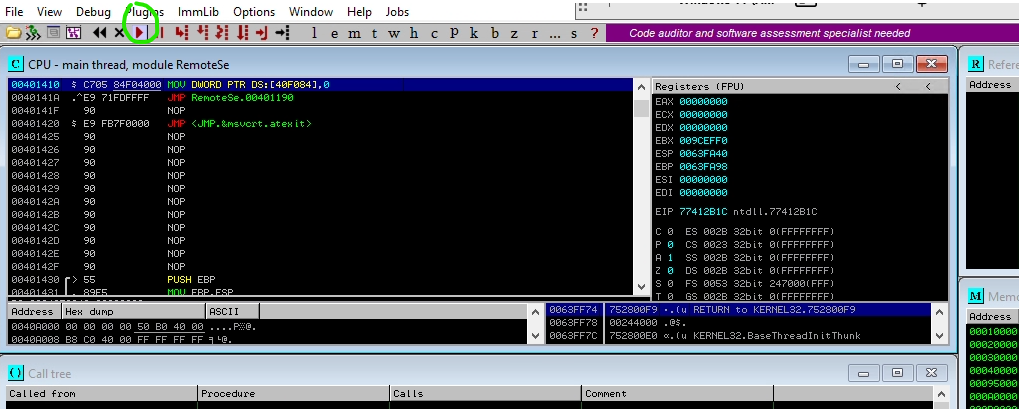Show Call stack via 'k' button

pos(474,33)
